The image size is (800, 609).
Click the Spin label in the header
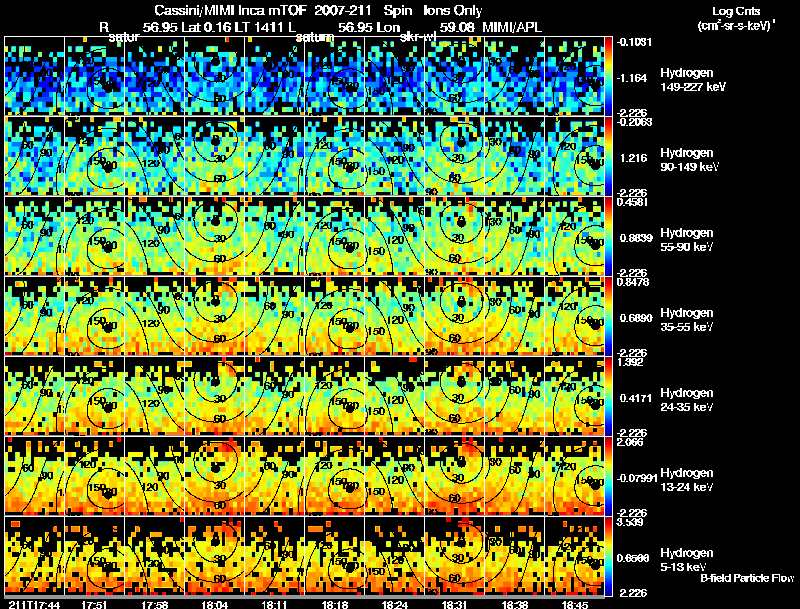[396, 11]
